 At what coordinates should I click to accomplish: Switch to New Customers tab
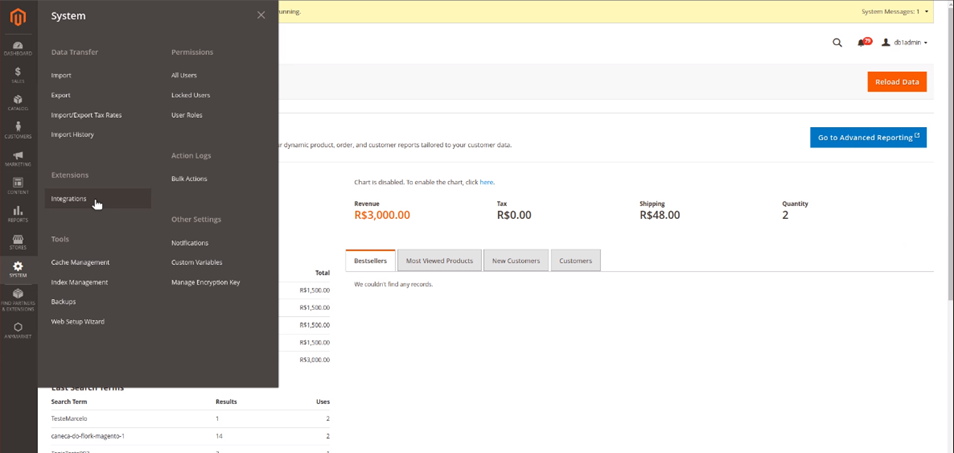[x=516, y=260]
